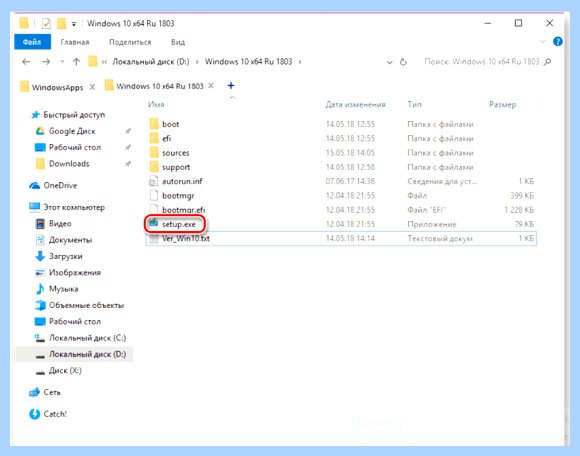Click the pin icon beside Downloads
Viewport: 580px width, 456px height.
tap(128, 163)
